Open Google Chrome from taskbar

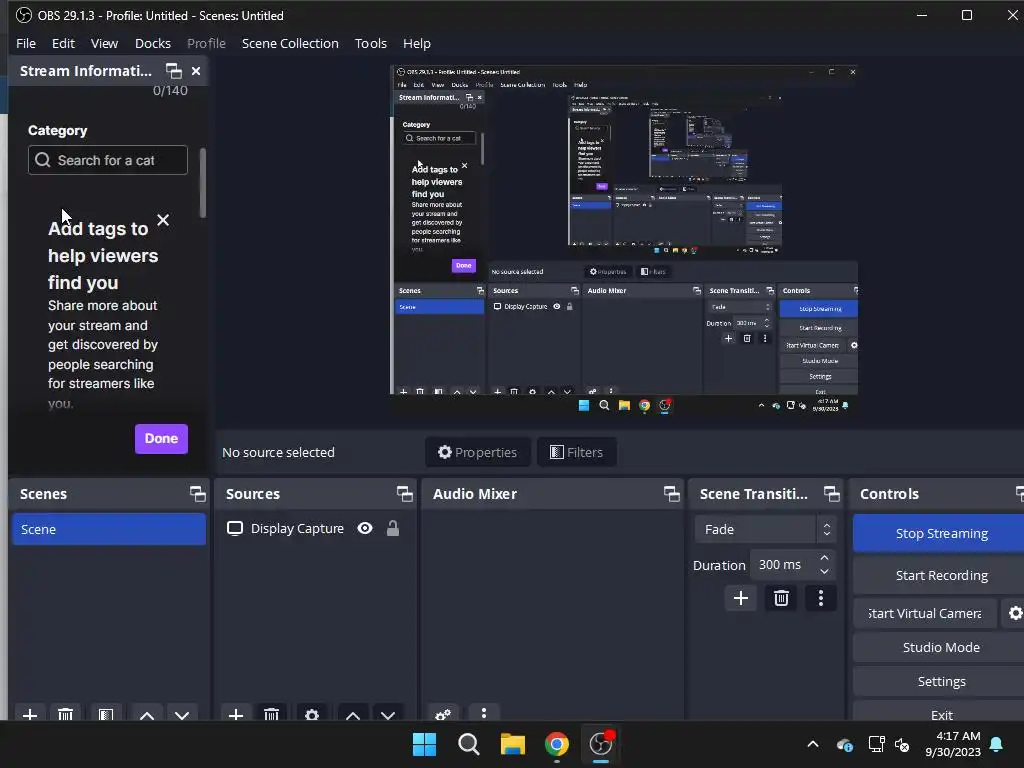coord(557,744)
